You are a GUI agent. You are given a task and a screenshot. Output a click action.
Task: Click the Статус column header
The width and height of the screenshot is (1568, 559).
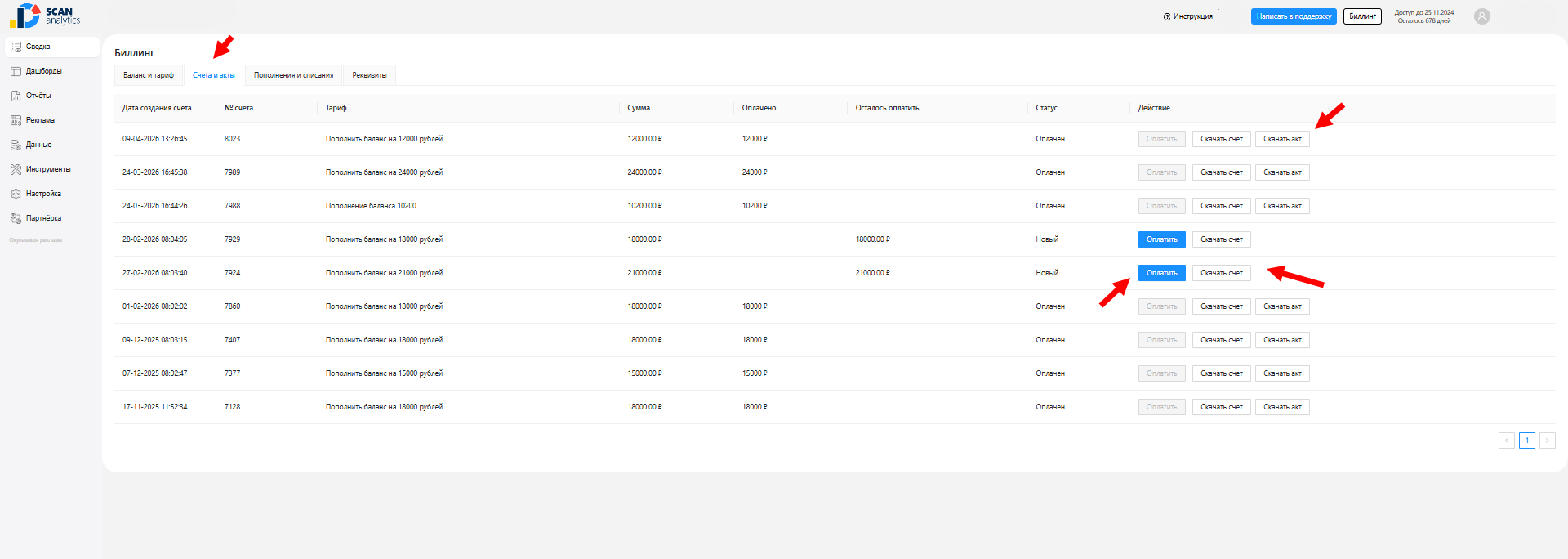tap(1046, 108)
